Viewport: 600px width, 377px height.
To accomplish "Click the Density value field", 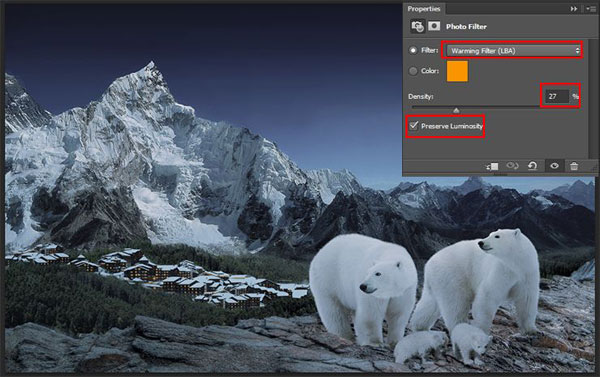I will (557, 96).
